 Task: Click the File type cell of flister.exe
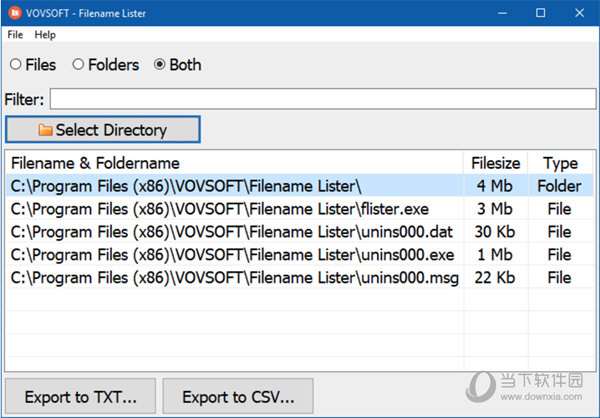click(560, 209)
